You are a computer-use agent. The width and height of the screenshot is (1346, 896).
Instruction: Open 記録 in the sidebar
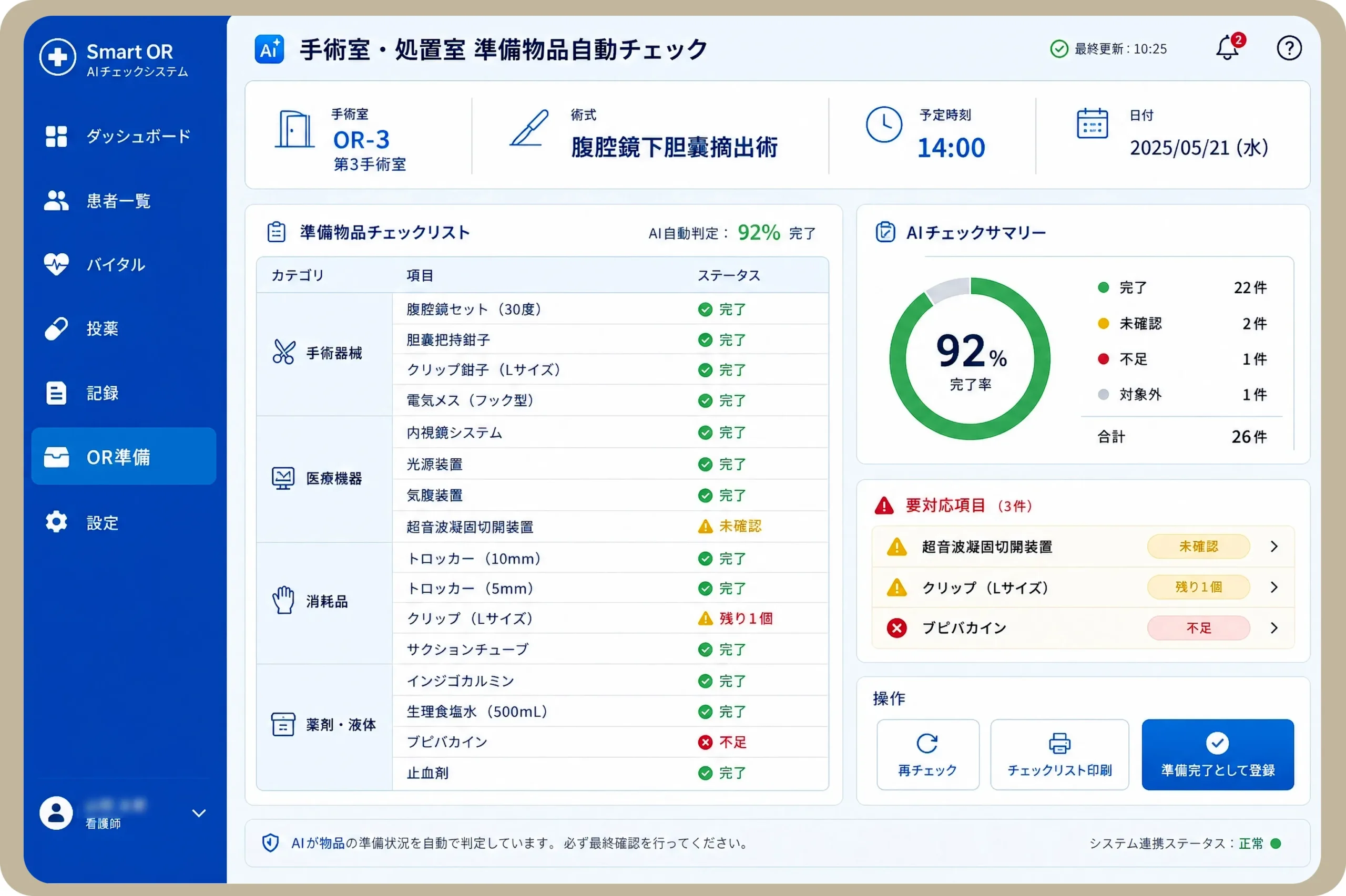point(124,393)
